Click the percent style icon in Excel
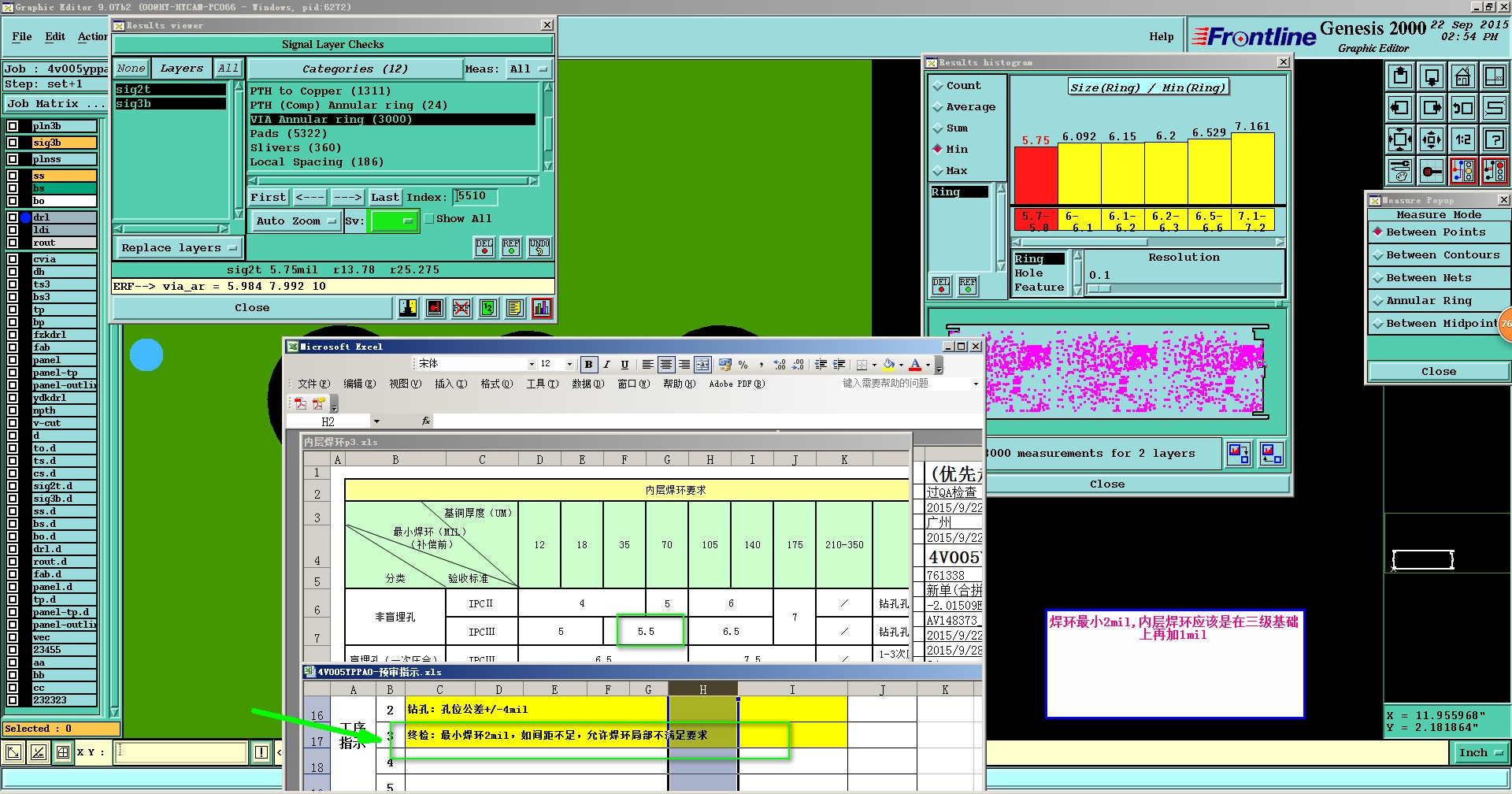Viewport: 1512px width, 794px height. tap(743, 365)
